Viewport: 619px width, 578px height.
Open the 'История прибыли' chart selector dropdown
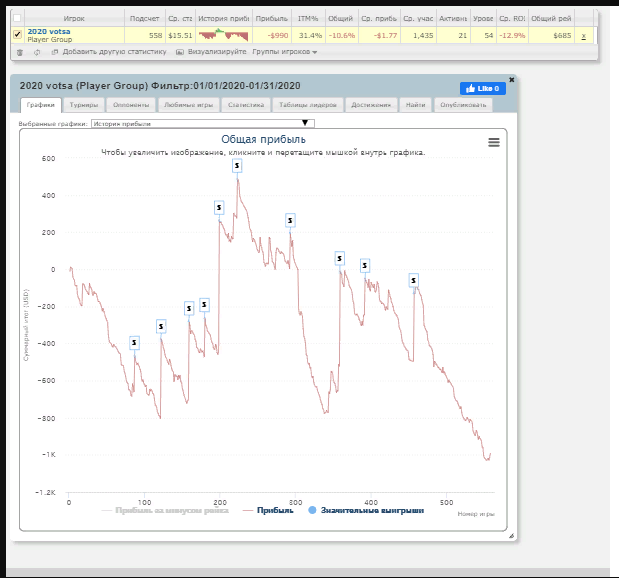click(x=203, y=124)
